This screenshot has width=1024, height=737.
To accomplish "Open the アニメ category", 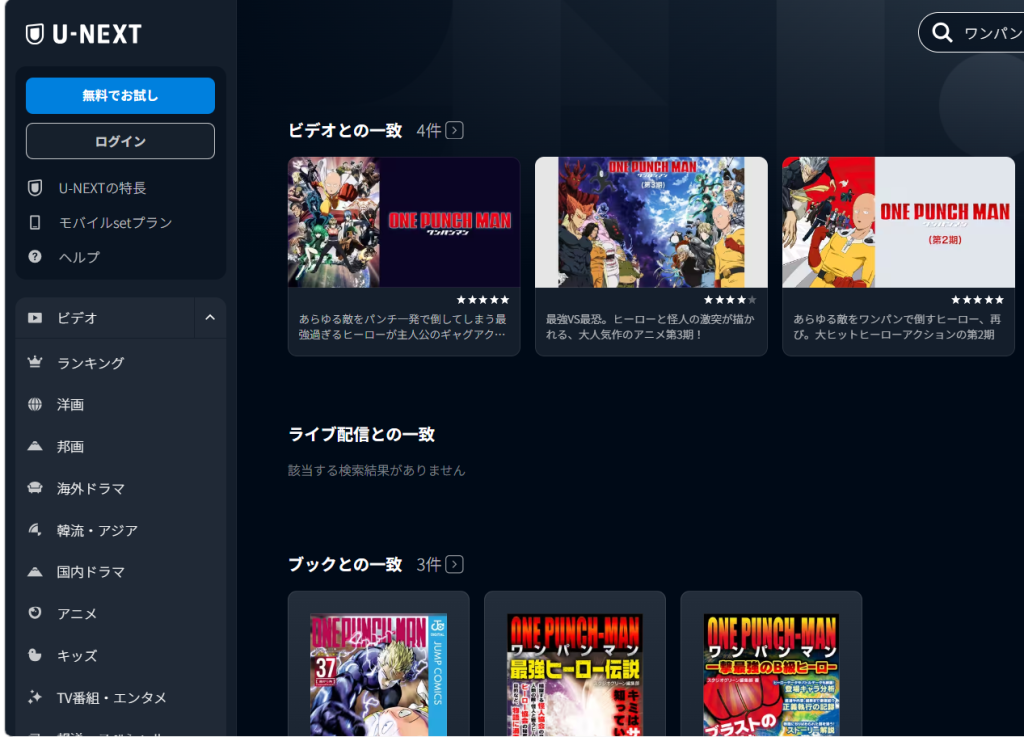I will tap(77, 614).
